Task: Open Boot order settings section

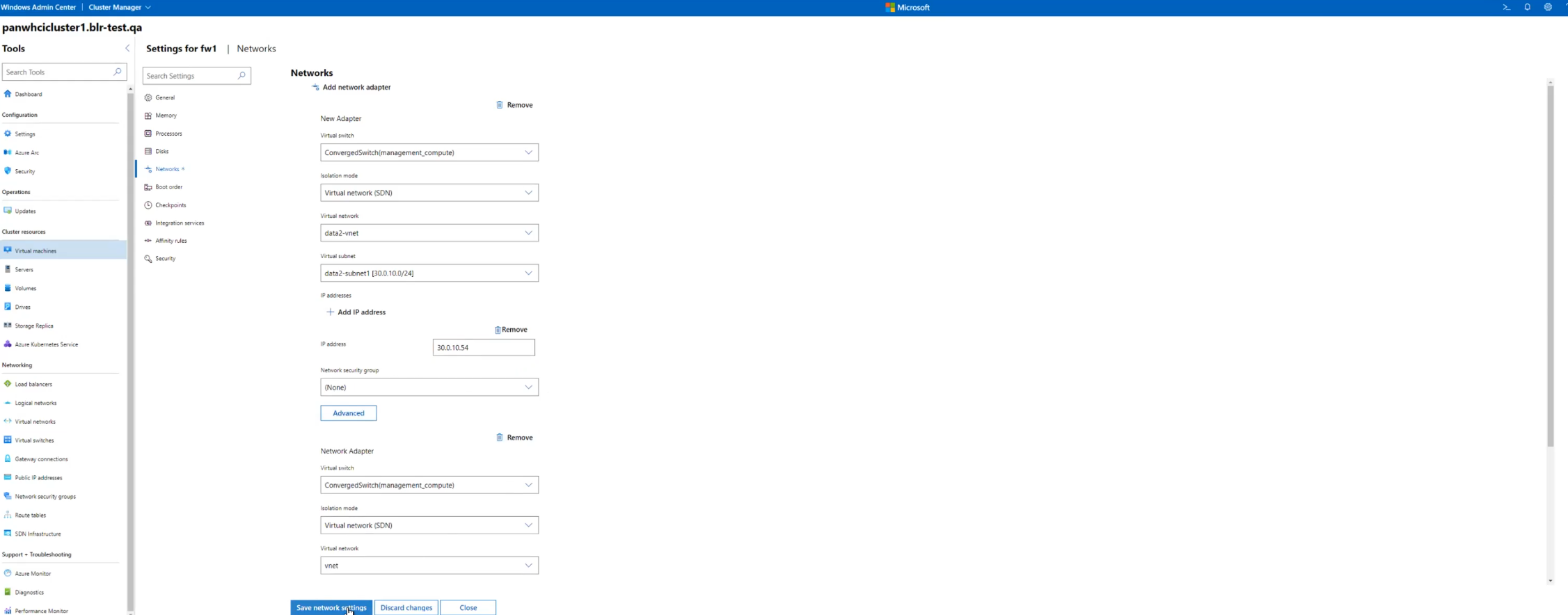Action: click(168, 187)
